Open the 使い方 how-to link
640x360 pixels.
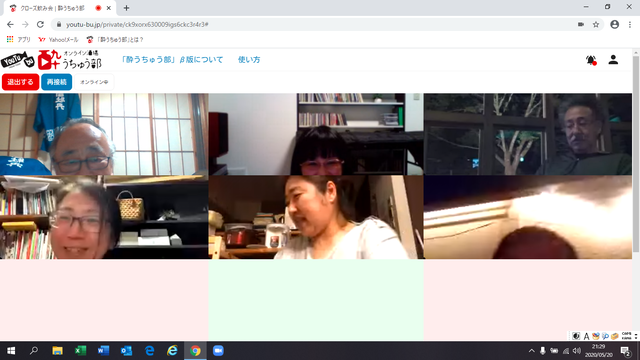[x=249, y=60]
